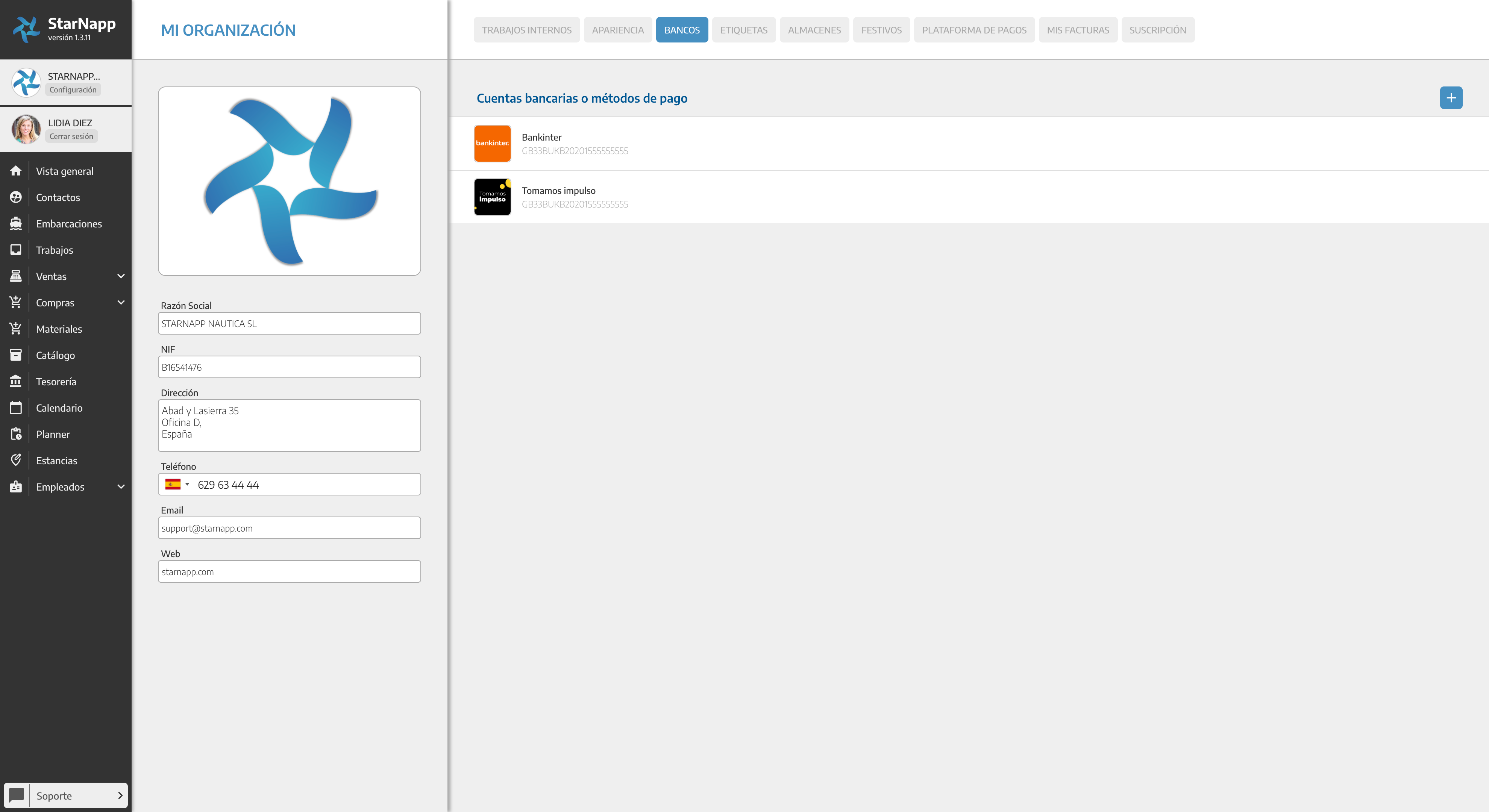Click the Bankinter logo thumbnail
This screenshot has width=1489, height=812.
[492, 143]
